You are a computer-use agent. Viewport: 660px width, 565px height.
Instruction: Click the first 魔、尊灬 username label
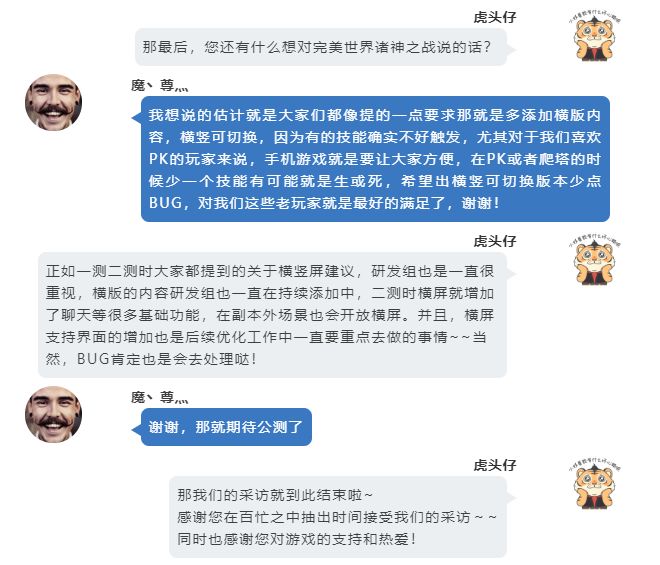[160, 85]
